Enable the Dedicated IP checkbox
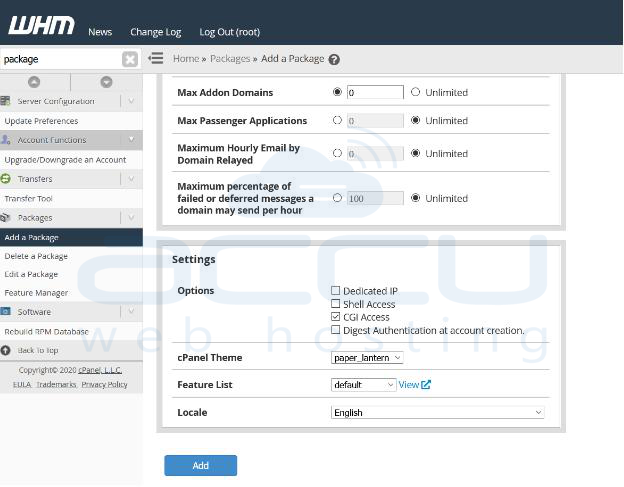 pyautogui.click(x=336, y=291)
